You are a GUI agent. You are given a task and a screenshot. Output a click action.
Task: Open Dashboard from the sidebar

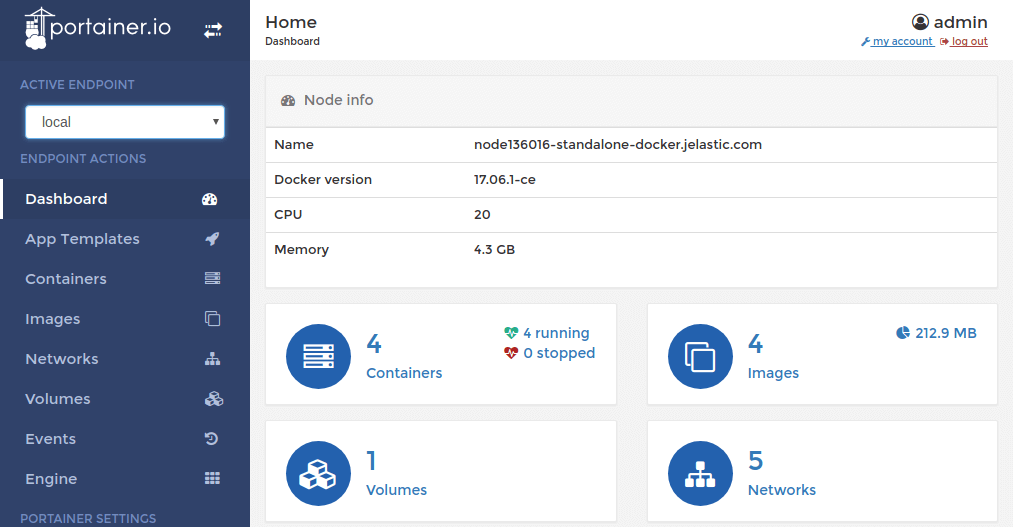coord(66,199)
